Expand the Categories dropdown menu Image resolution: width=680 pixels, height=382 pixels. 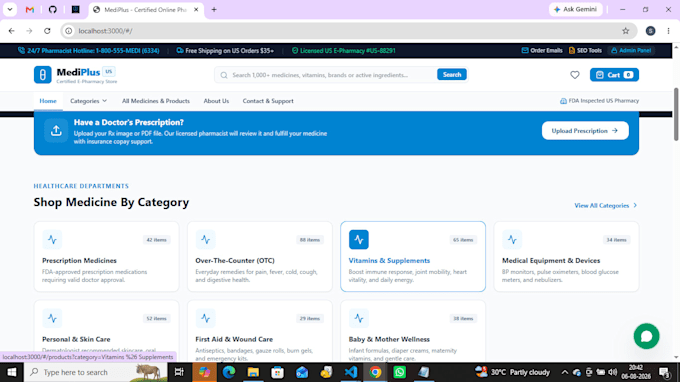(88, 101)
